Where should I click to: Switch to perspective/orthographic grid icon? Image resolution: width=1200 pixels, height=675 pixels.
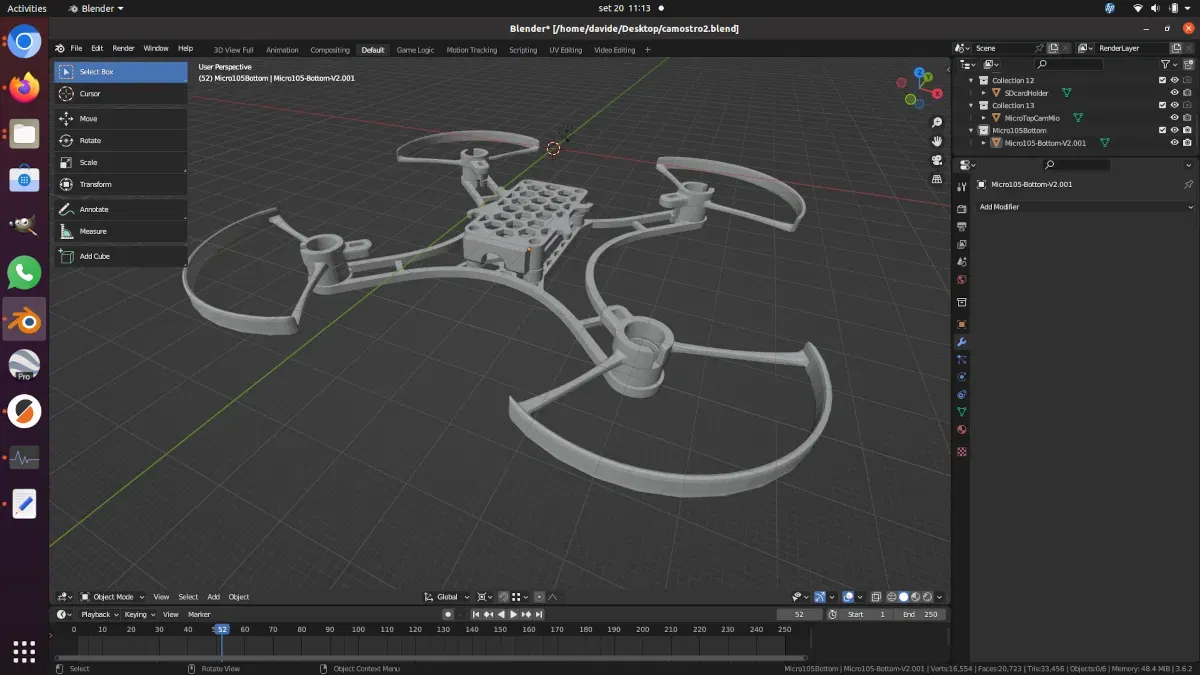point(937,179)
